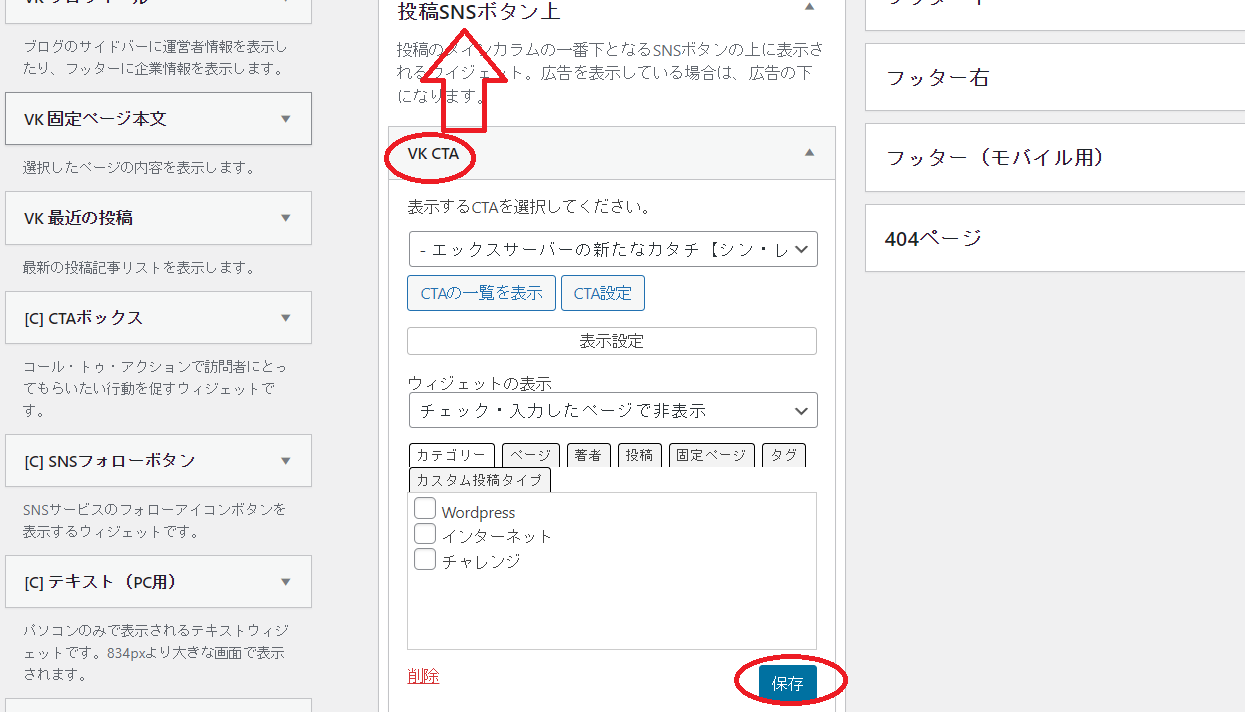1245x712 pixels.
Task: Switch to the 投稿 tab
Action: tap(639, 455)
